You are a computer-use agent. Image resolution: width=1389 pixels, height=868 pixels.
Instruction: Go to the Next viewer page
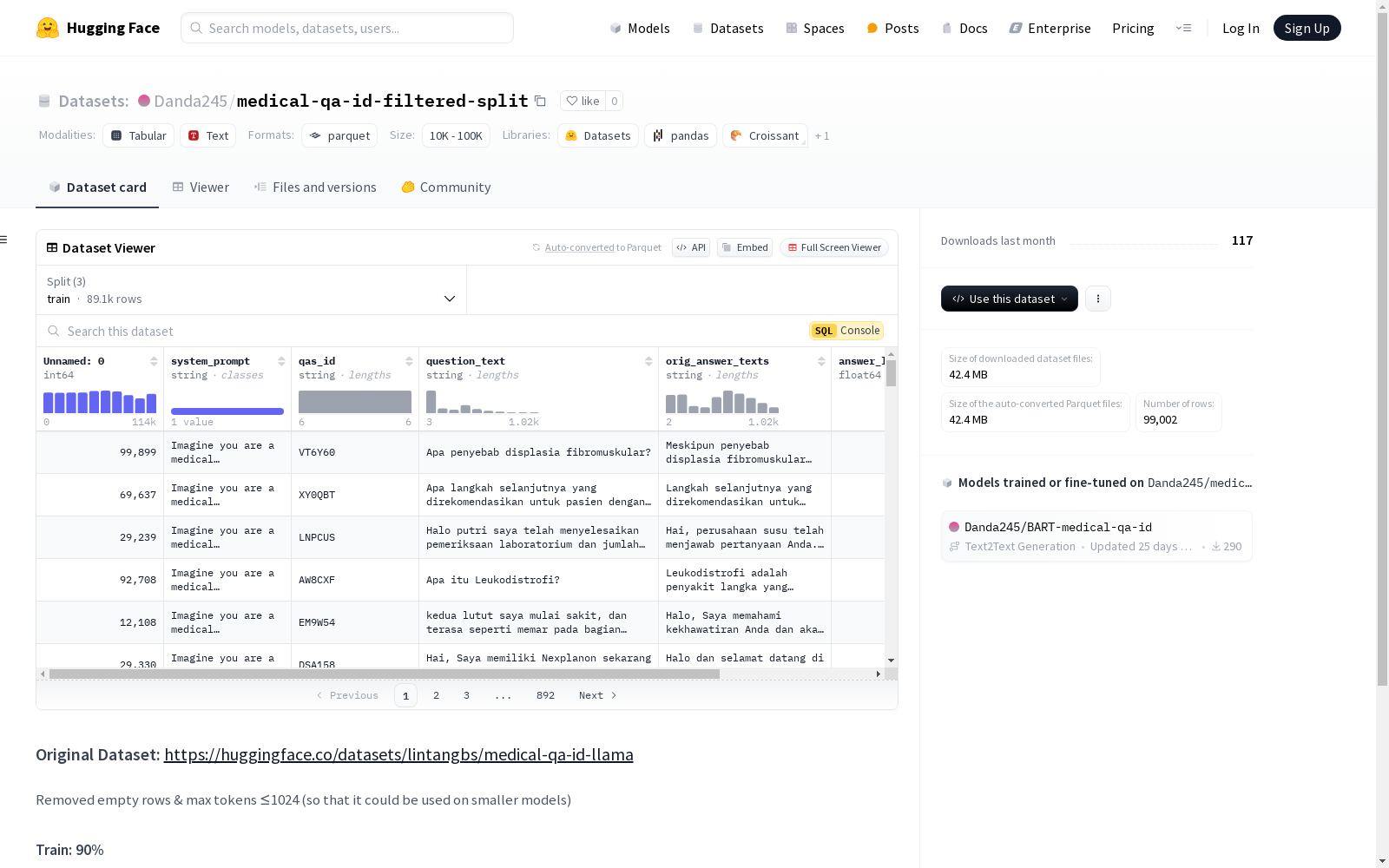click(597, 695)
